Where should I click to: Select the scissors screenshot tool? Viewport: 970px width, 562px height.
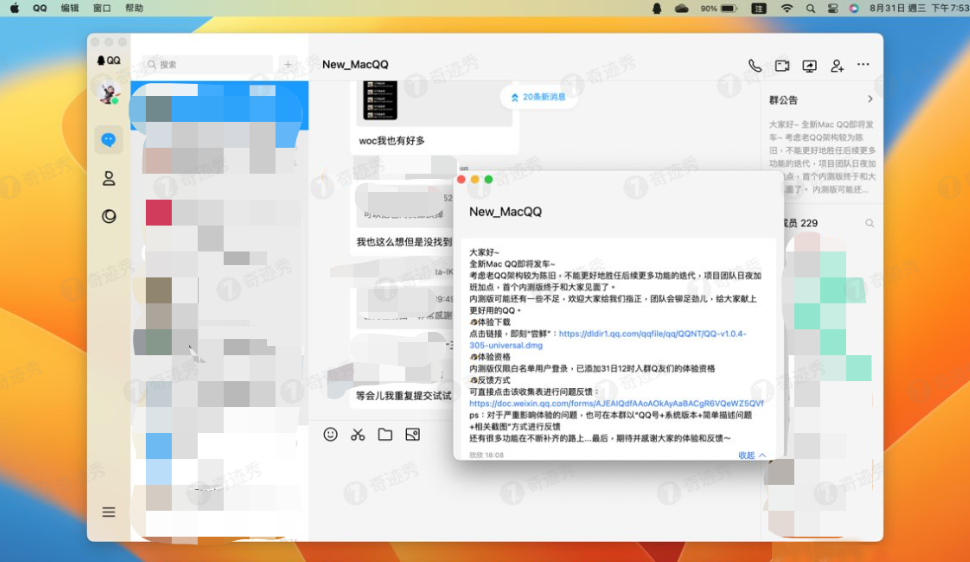pos(358,434)
